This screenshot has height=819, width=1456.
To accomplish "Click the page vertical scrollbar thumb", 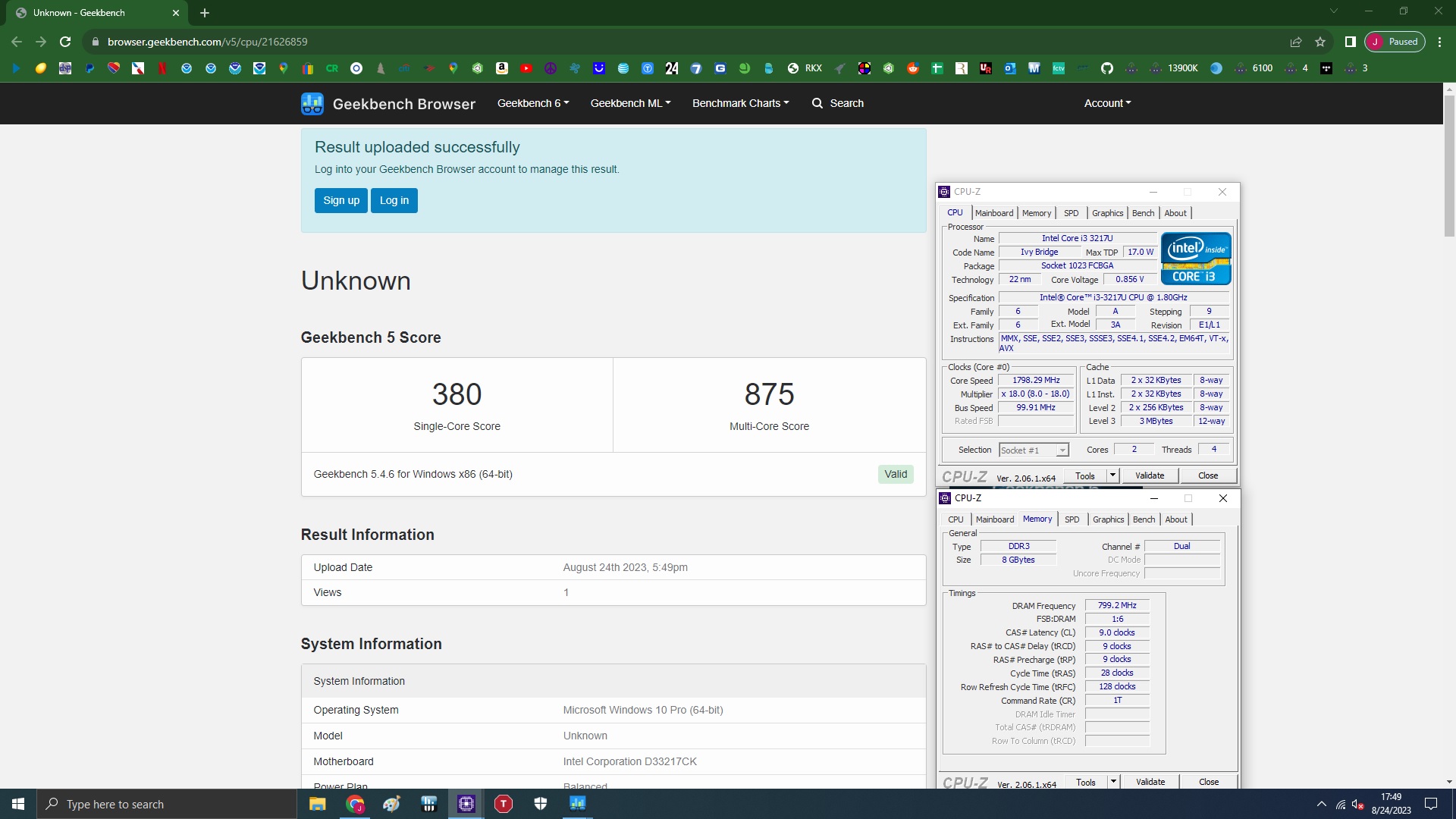I will click(x=1449, y=165).
